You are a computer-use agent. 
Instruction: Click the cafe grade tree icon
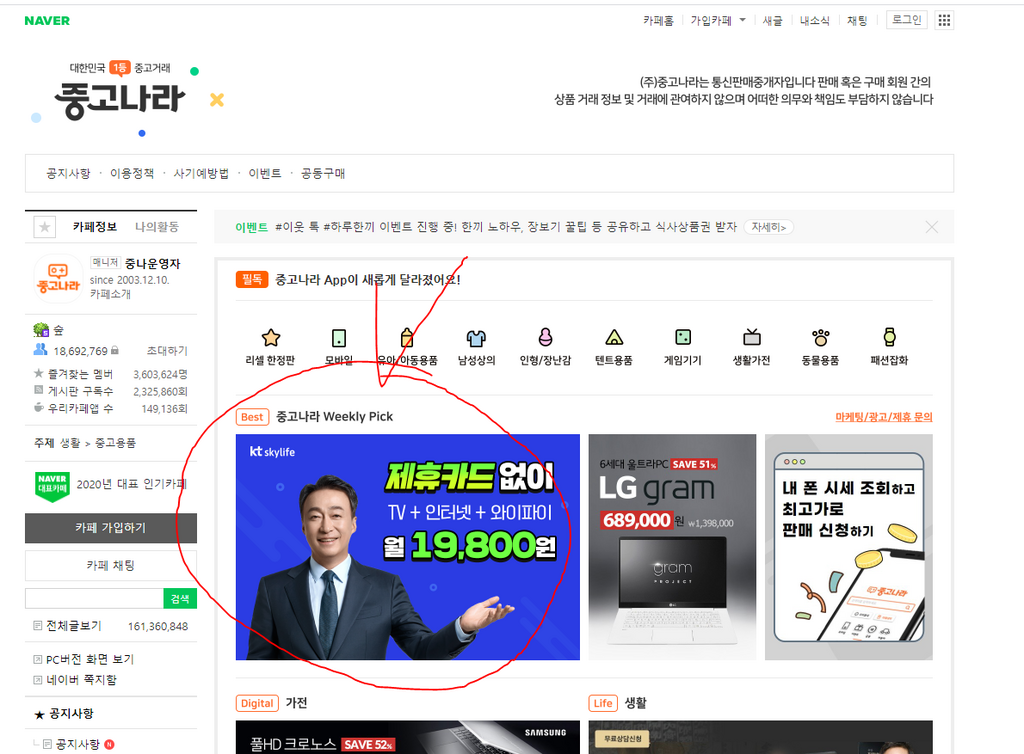(x=41, y=330)
